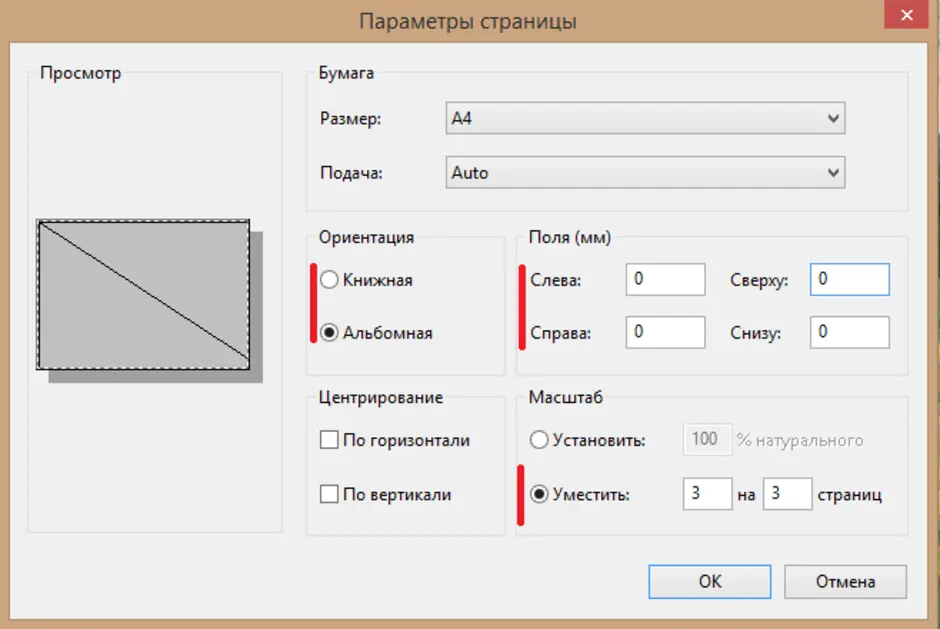This screenshot has height=629, width=940.
Task: Click the Бумага group label
Action: click(346, 73)
